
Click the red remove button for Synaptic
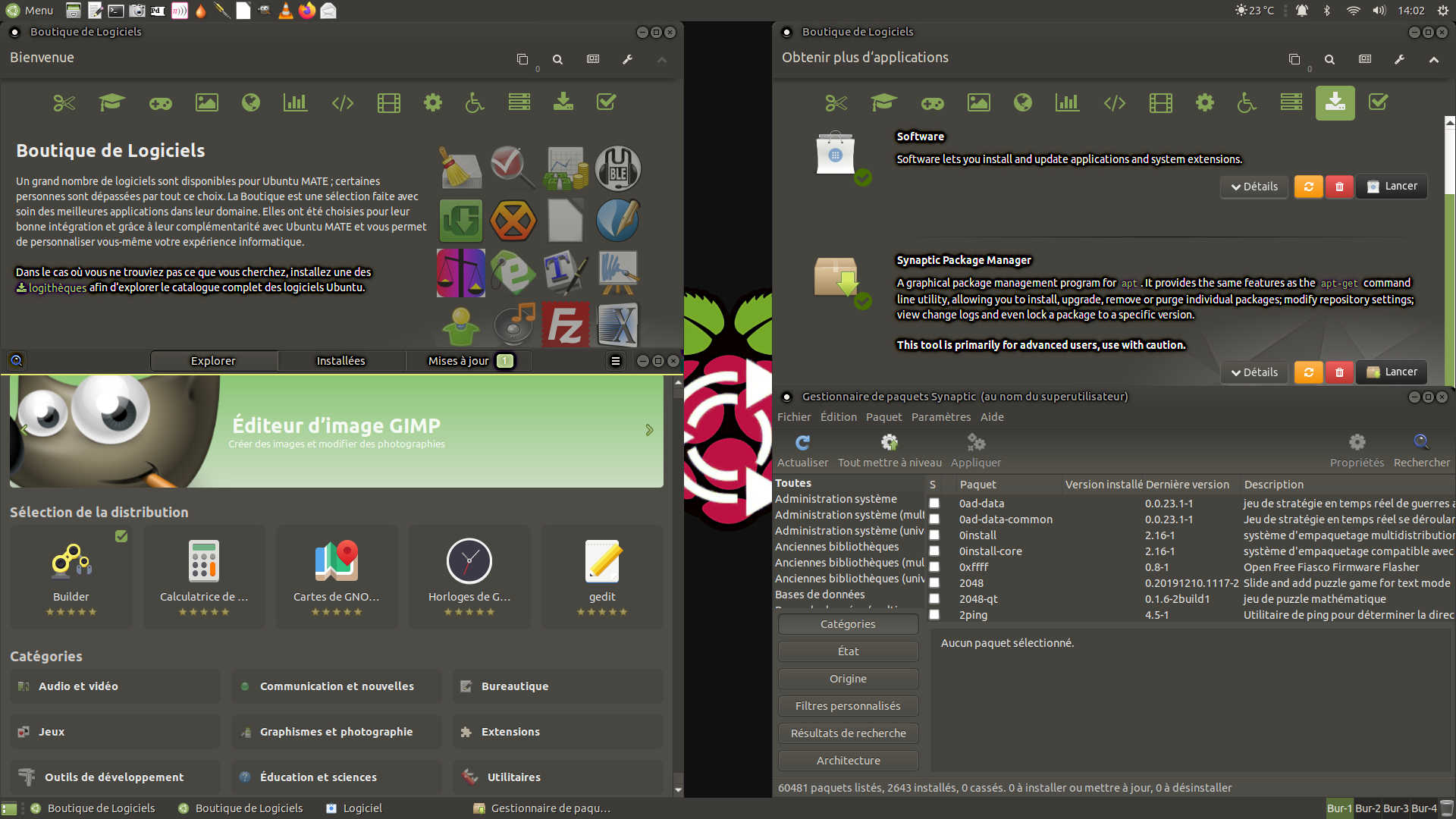pos(1340,372)
